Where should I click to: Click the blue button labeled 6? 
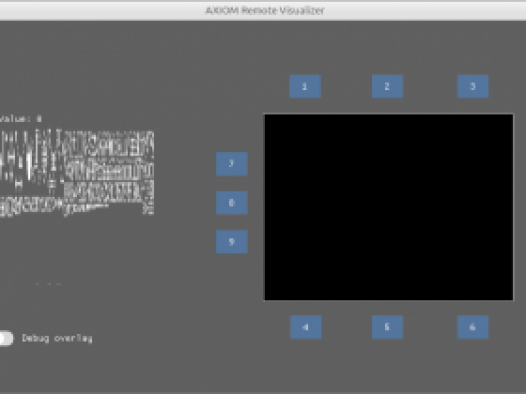tap(473, 327)
